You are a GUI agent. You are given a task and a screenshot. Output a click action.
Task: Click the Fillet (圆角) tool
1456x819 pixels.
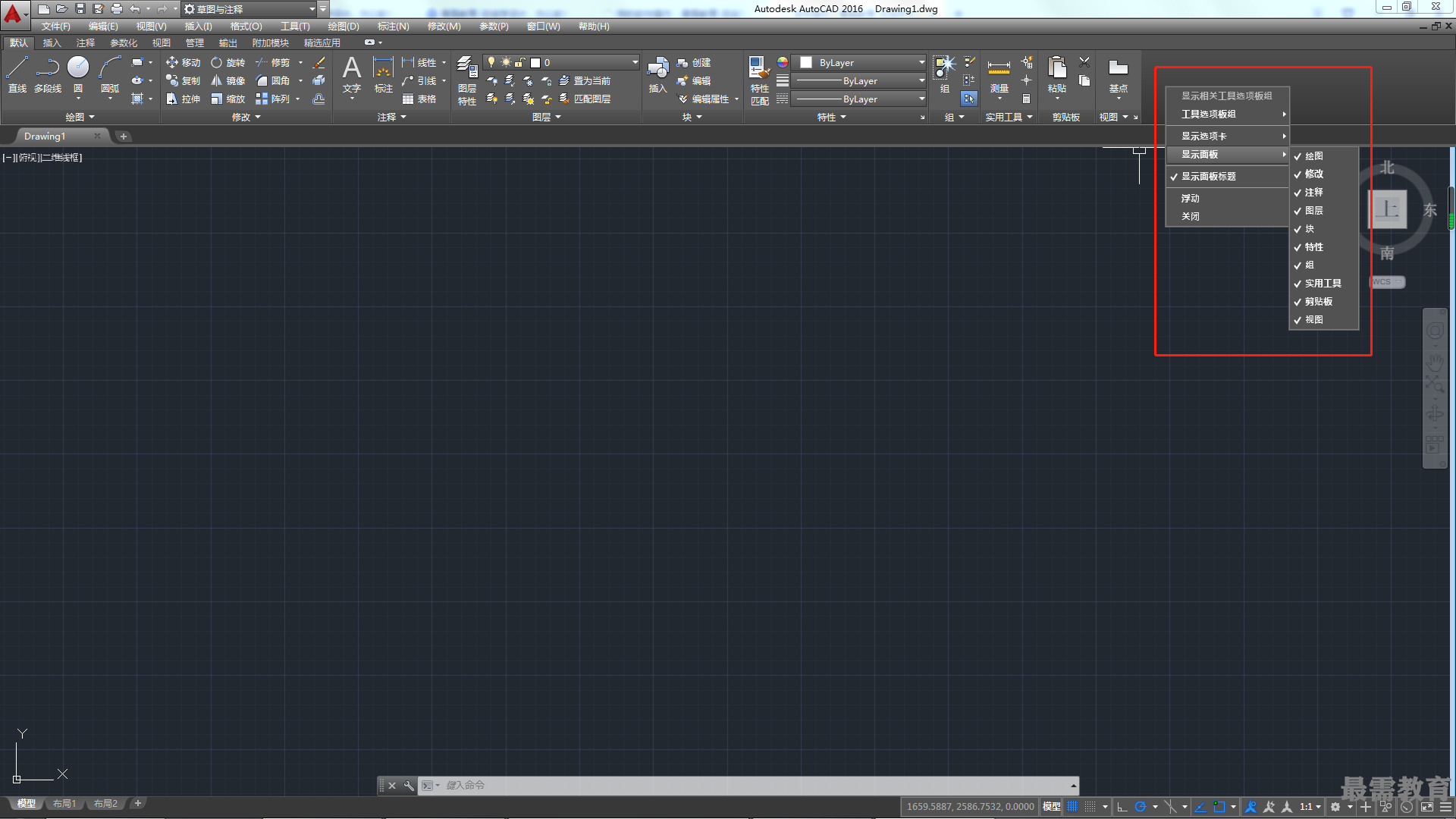pyautogui.click(x=273, y=81)
